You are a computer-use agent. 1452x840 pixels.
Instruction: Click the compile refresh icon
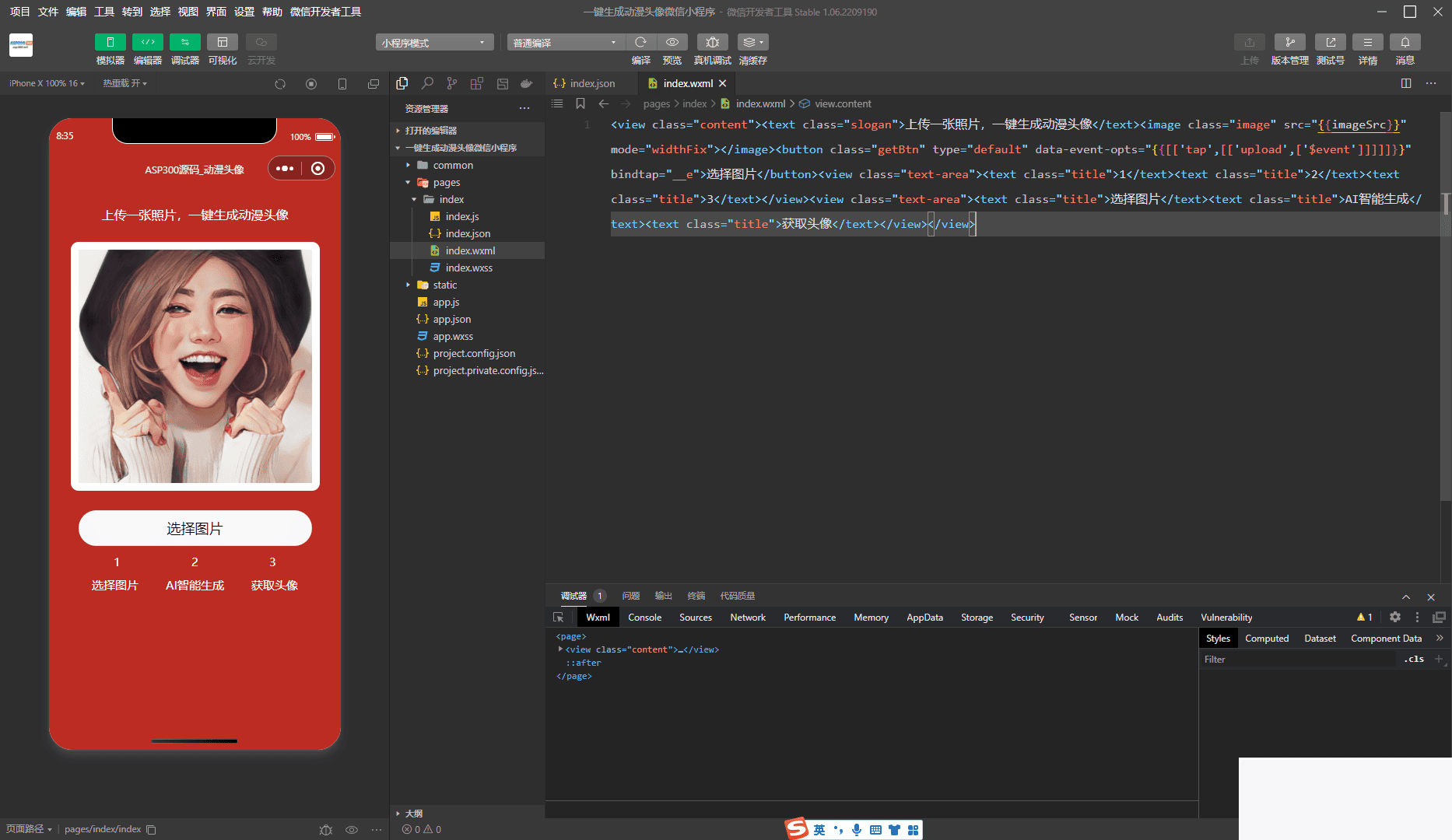[x=640, y=42]
